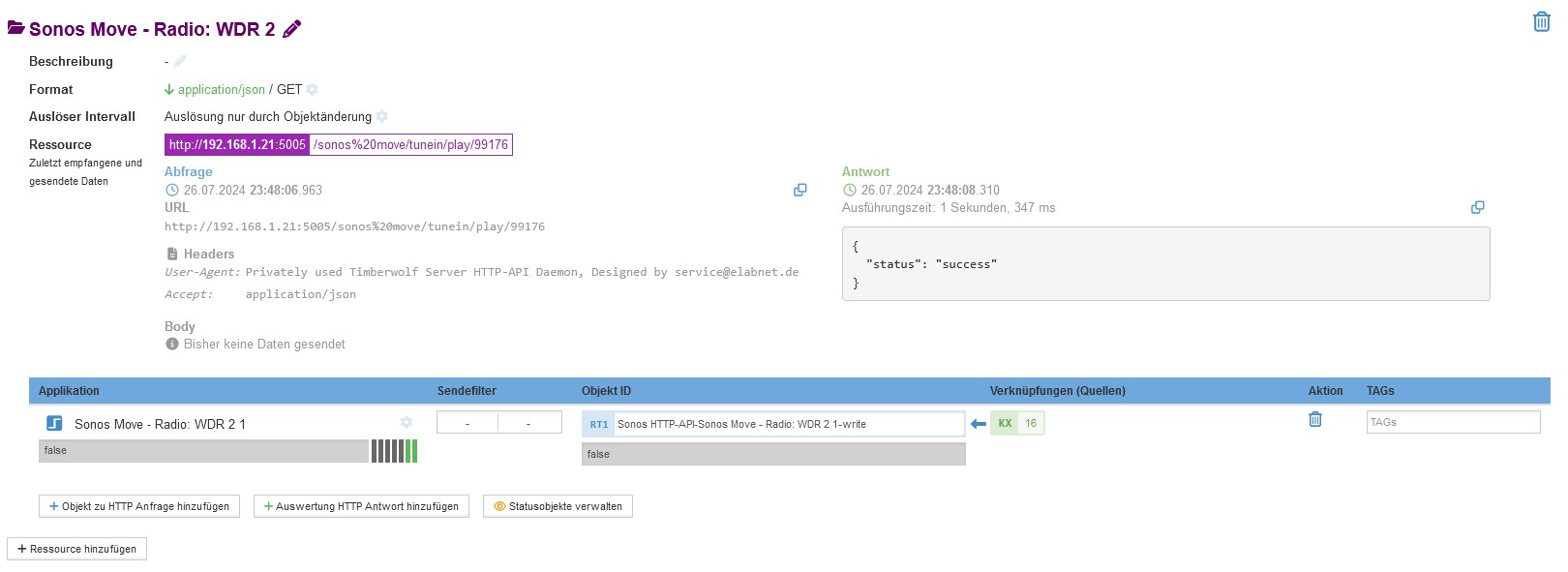This screenshot has height=572, width=1568.
Task: Click the application step icon in row
Action: (55, 424)
